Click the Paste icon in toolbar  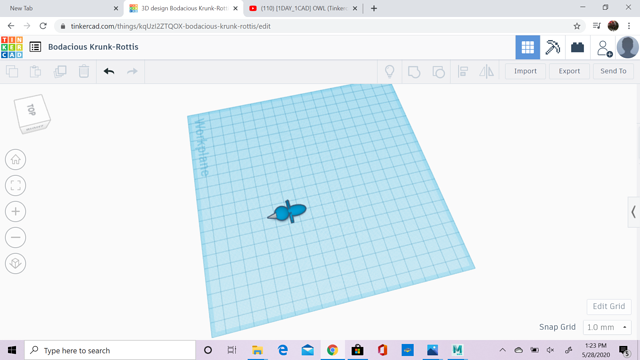(36, 71)
